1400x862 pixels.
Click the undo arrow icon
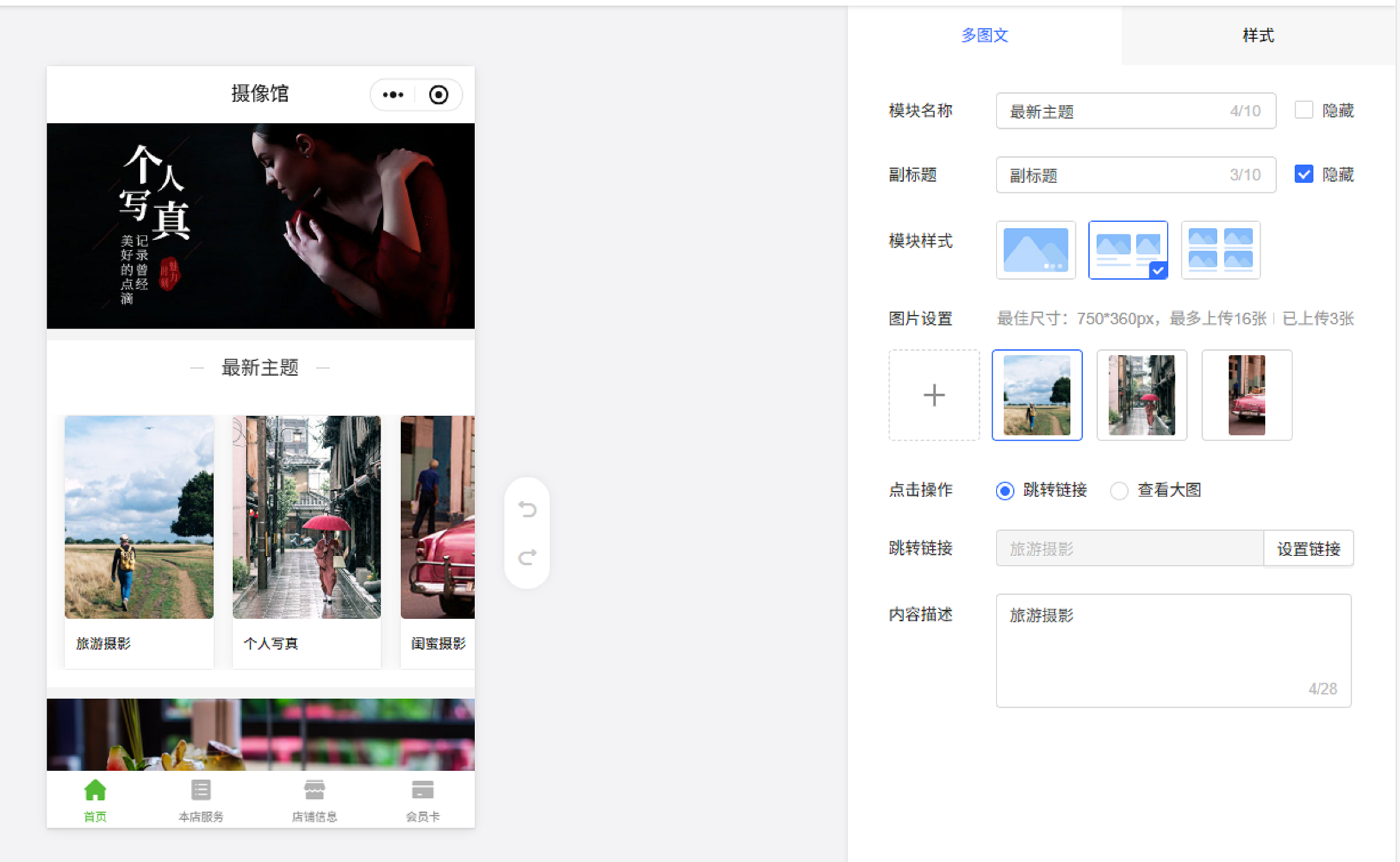527,508
